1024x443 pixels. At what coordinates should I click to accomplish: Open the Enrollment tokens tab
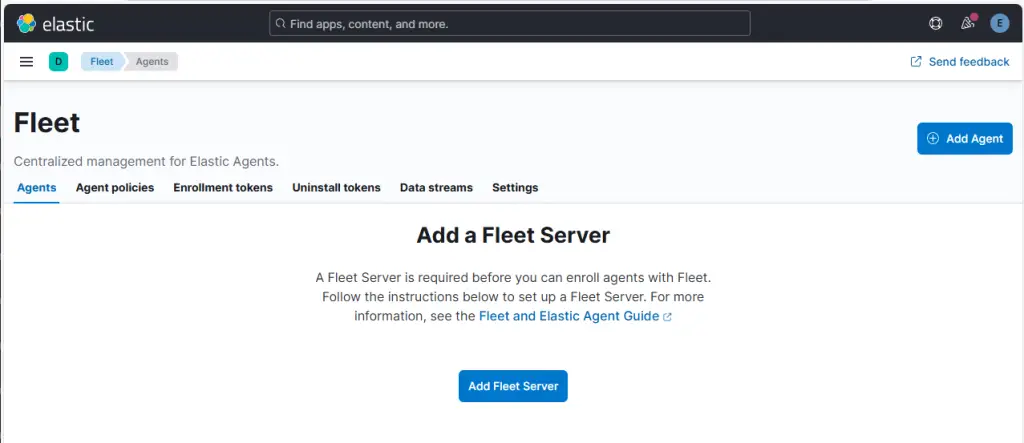click(x=223, y=188)
